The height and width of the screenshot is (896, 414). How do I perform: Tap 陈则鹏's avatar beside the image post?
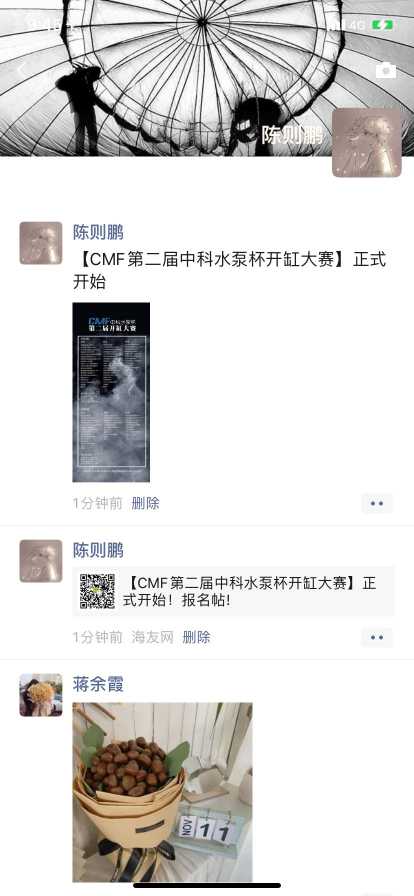click(41, 243)
